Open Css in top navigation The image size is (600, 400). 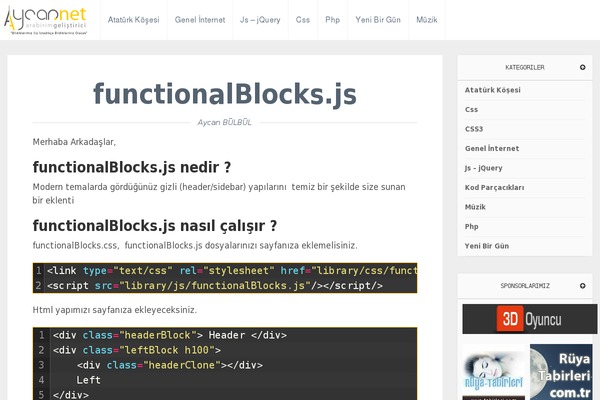pyautogui.click(x=303, y=20)
